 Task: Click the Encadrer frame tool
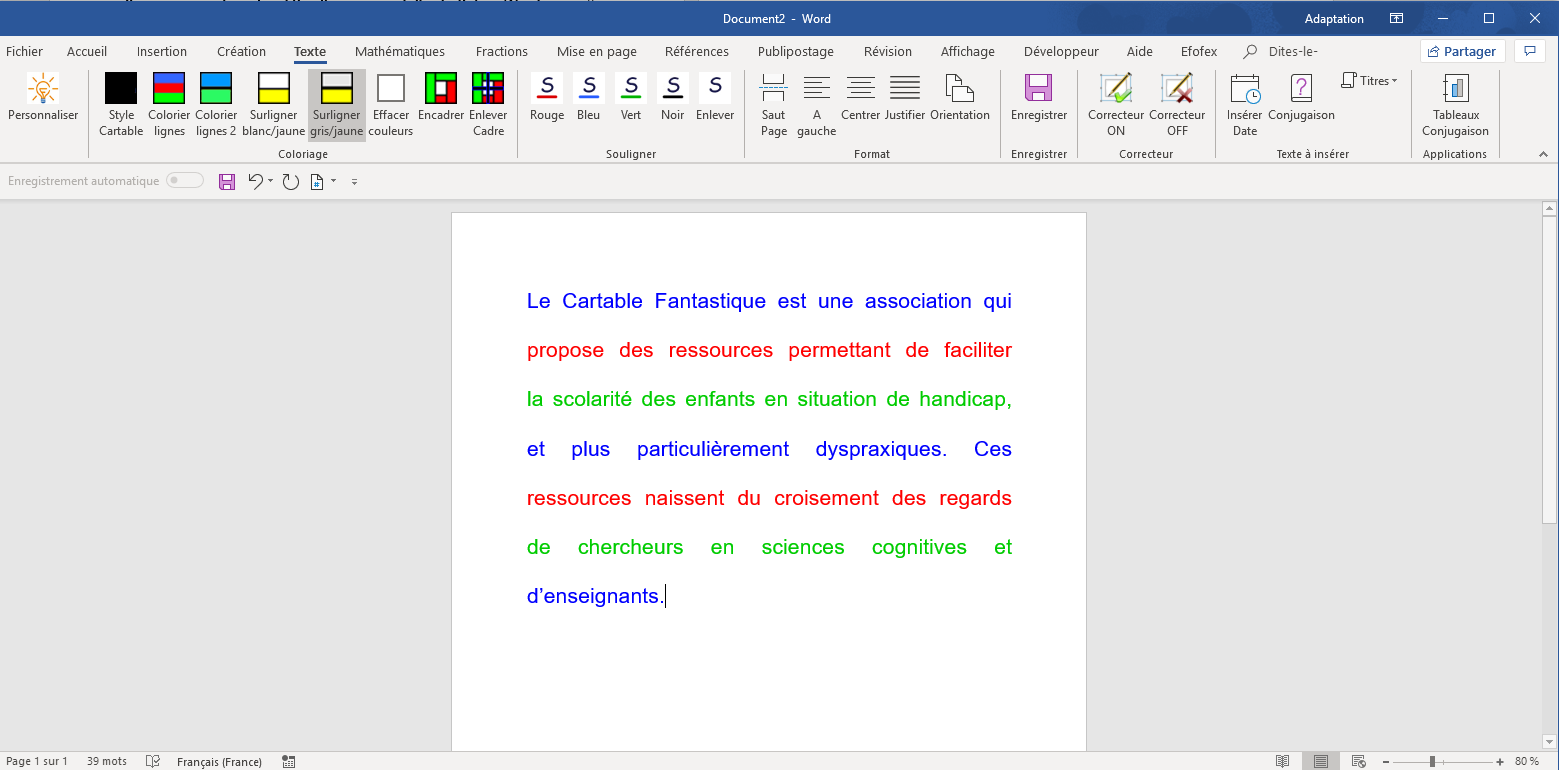pyautogui.click(x=441, y=97)
